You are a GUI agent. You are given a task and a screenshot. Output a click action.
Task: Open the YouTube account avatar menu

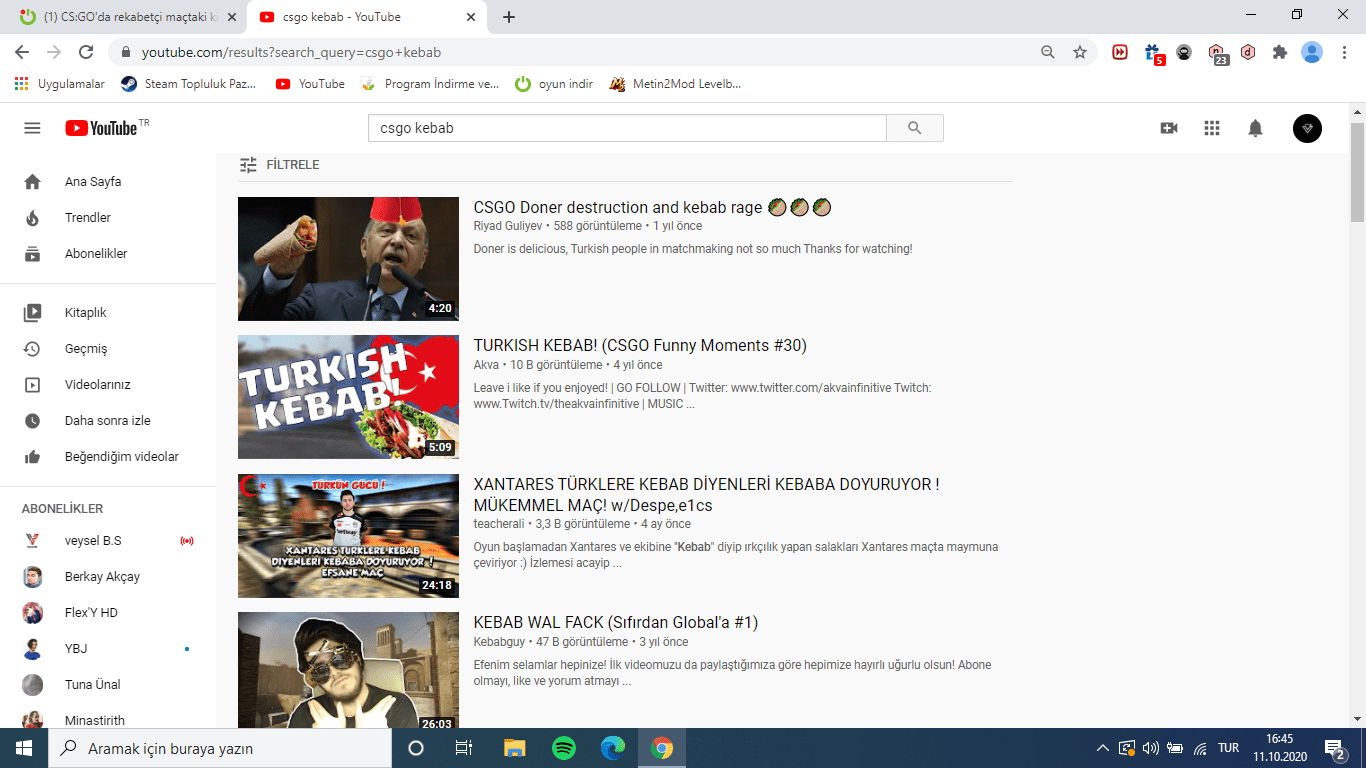[x=1307, y=128]
